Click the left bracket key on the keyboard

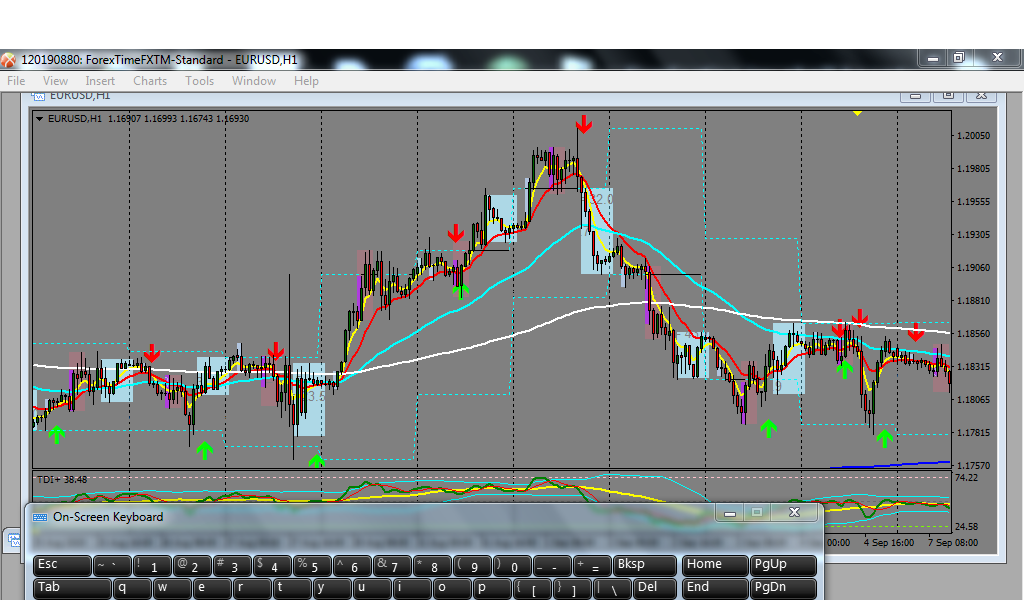[x=532, y=588]
